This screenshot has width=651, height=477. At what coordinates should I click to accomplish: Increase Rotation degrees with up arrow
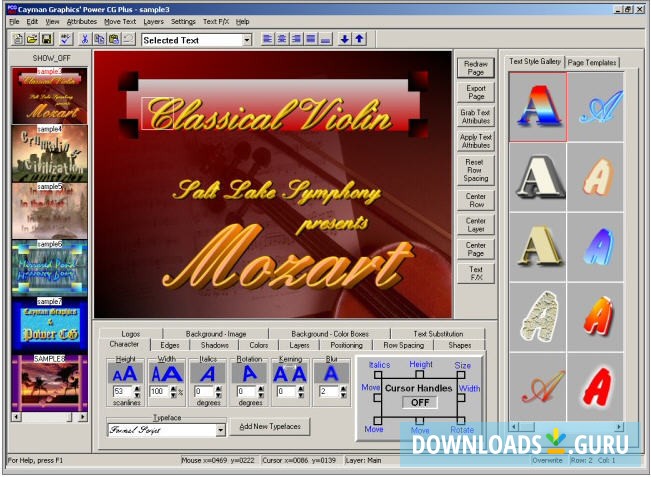[261, 389]
